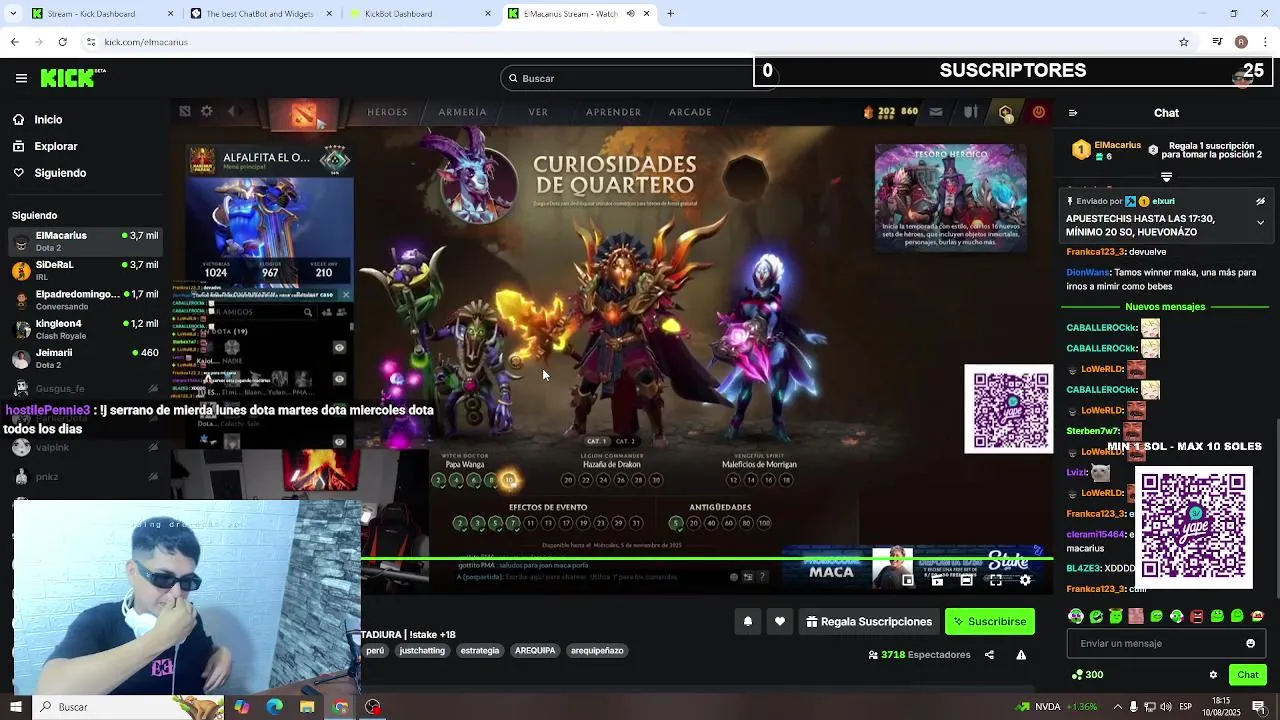The image size is (1280, 720).
Task: Open the emoji picker in the message box
Action: [x=1250, y=643]
